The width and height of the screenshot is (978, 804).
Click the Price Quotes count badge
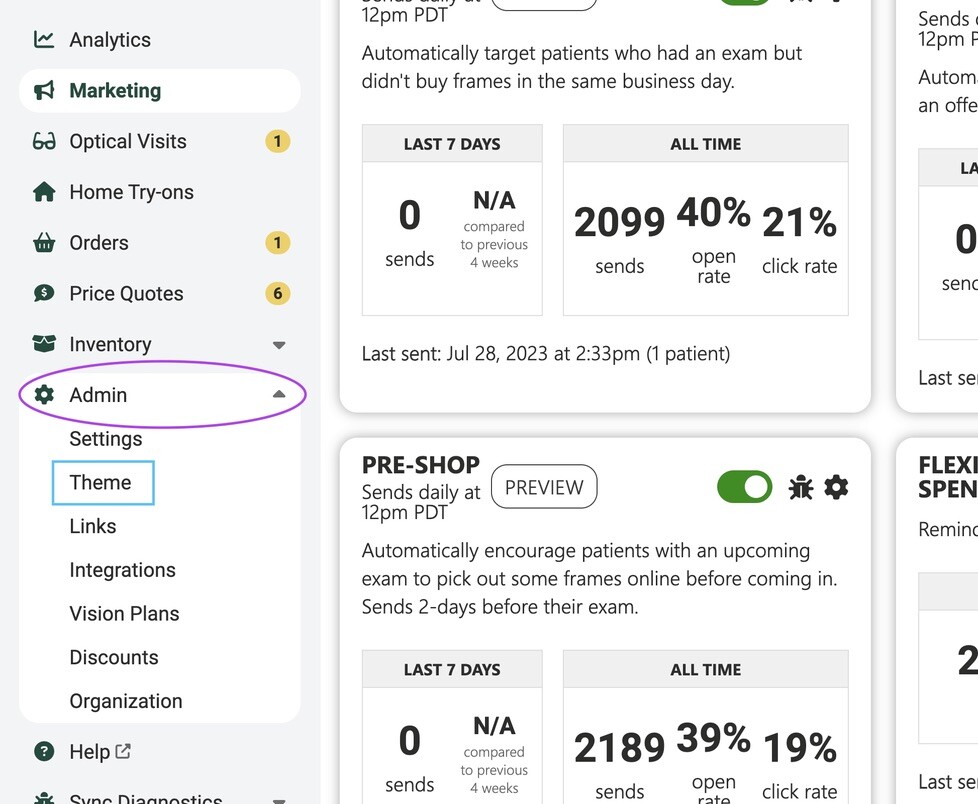(278, 293)
